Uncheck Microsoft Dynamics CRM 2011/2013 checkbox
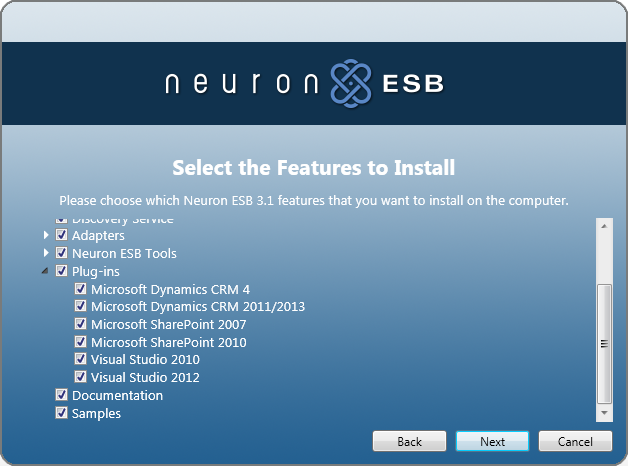This screenshot has height=466, width=628. (x=81, y=306)
